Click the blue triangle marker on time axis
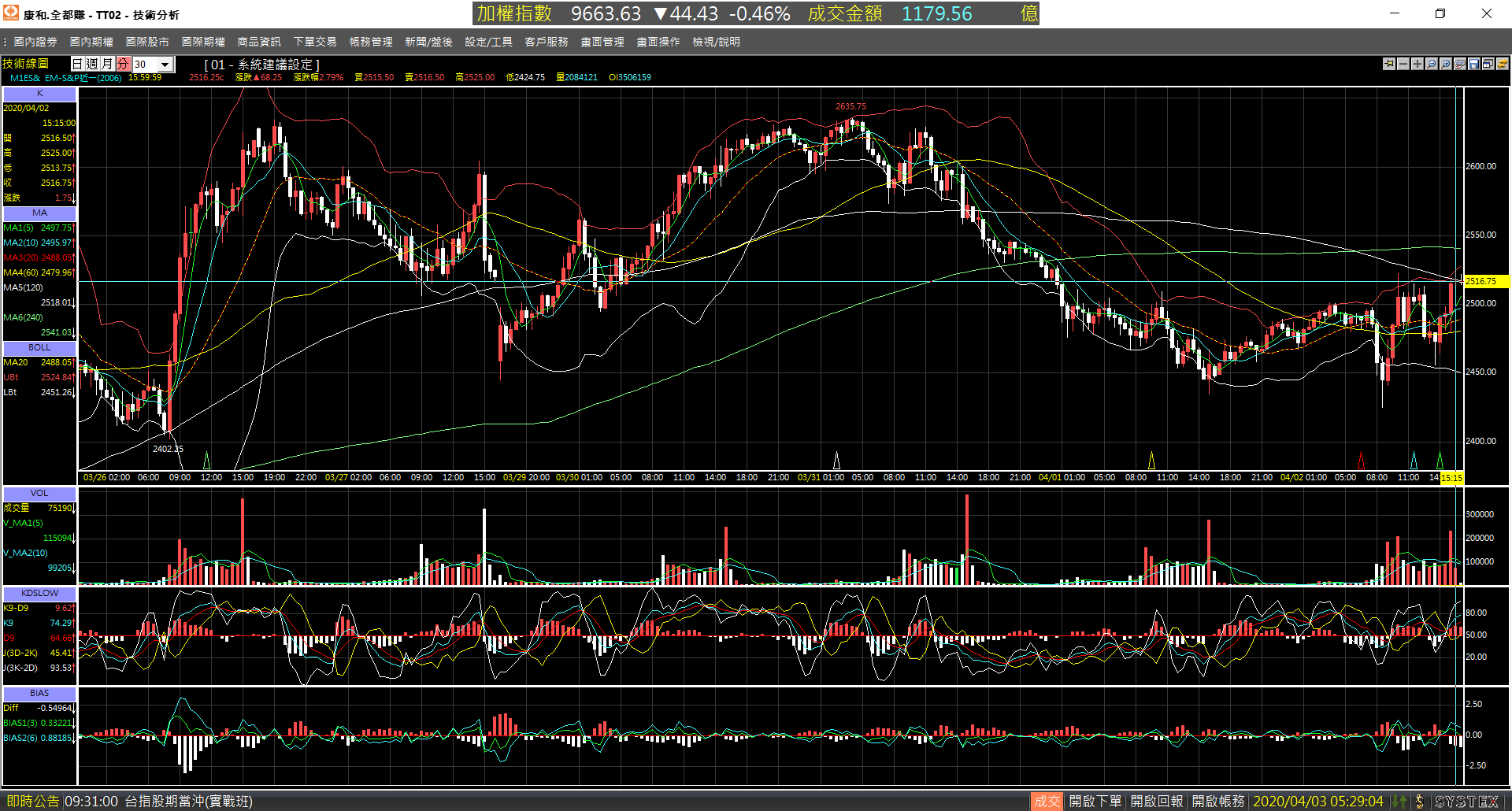Viewport: 1512px width, 811px height. (1414, 460)
